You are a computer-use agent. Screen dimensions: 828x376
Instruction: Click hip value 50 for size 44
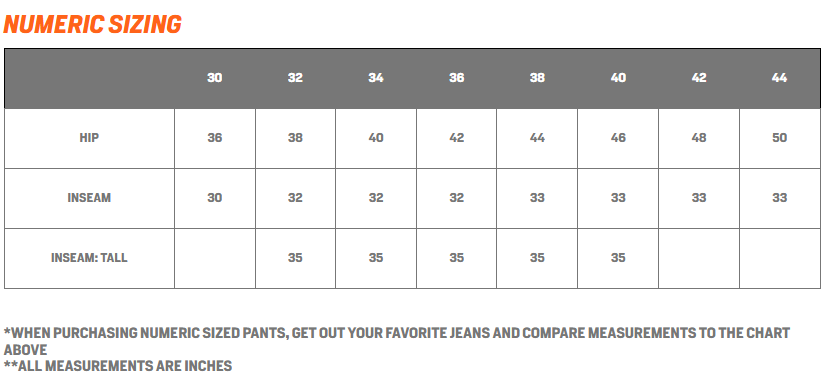[x=779, y=138]
